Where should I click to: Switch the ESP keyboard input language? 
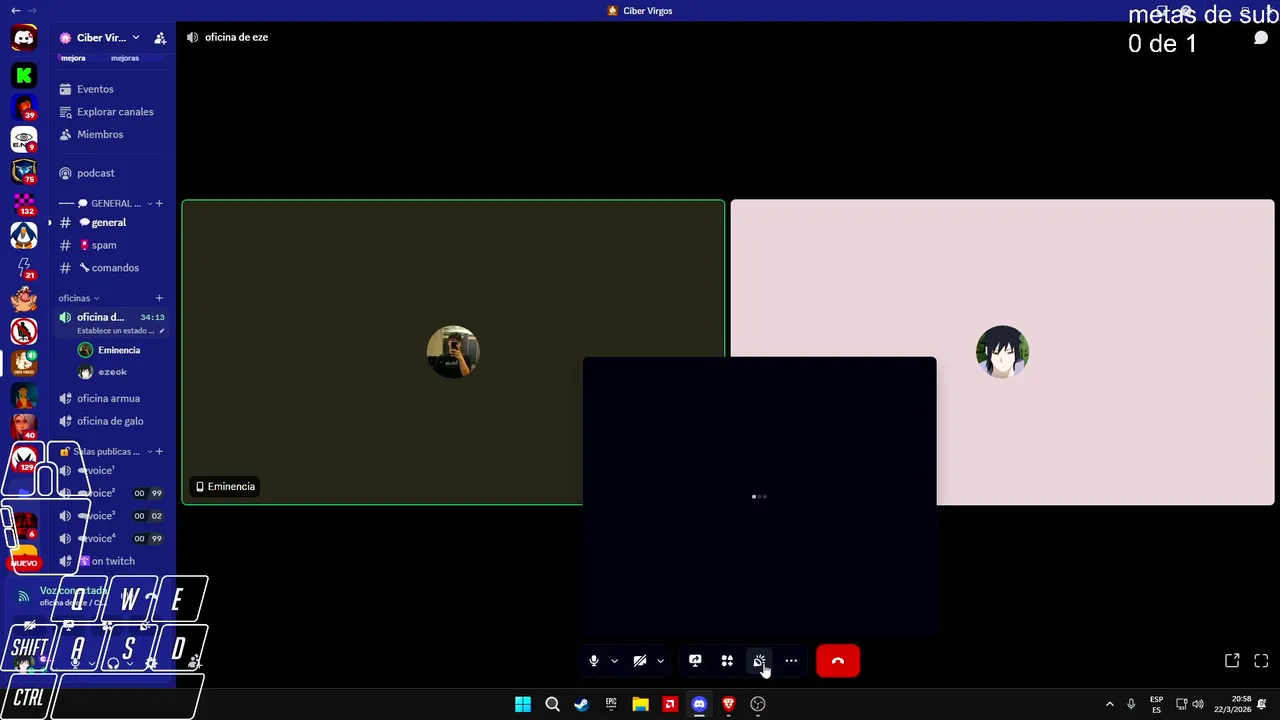pyautogui.click(x=1156, y=704)
